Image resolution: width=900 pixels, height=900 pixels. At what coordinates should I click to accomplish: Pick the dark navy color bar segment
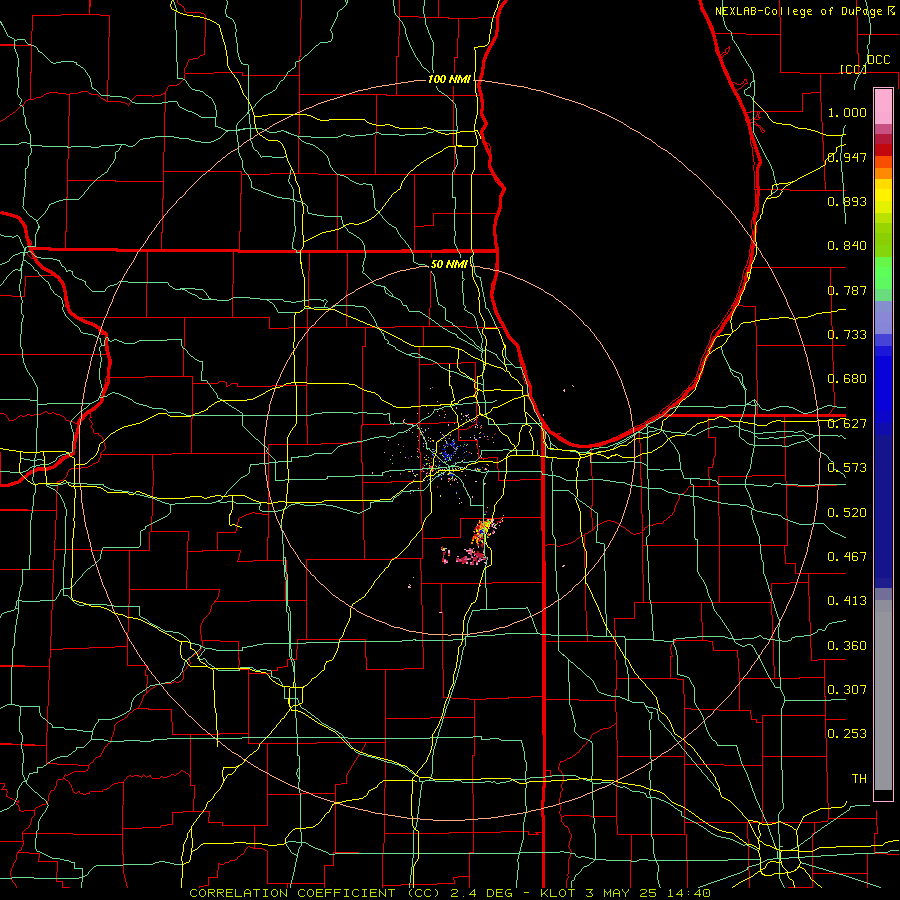[883, 511]
